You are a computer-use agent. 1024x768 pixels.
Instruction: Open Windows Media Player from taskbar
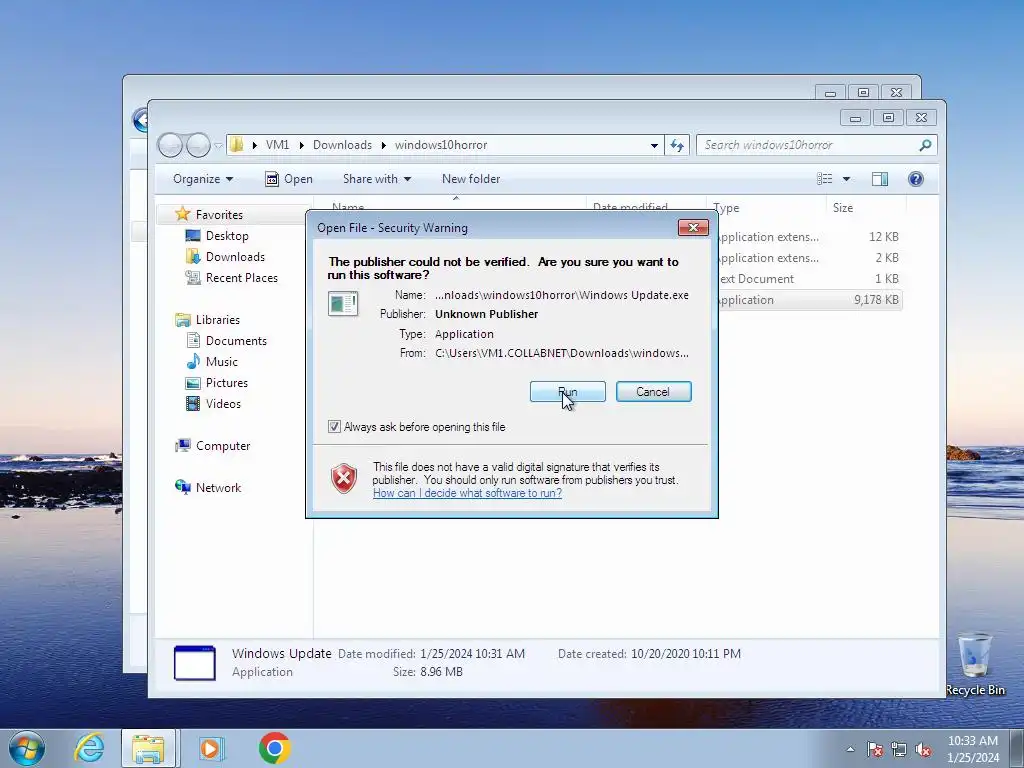pos(210,748)
